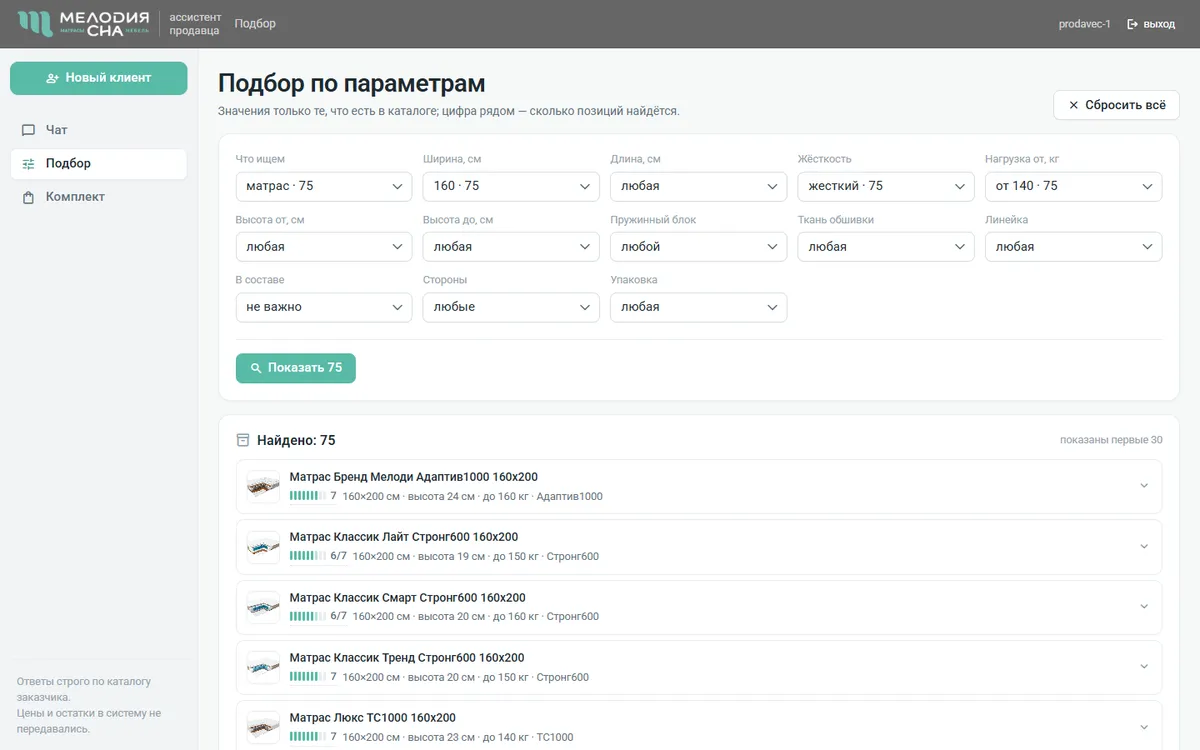The width and height of the screenshot is (1200, 750).
Task: Open the Пружинный блок dropdown
Action: click(699, 247)
